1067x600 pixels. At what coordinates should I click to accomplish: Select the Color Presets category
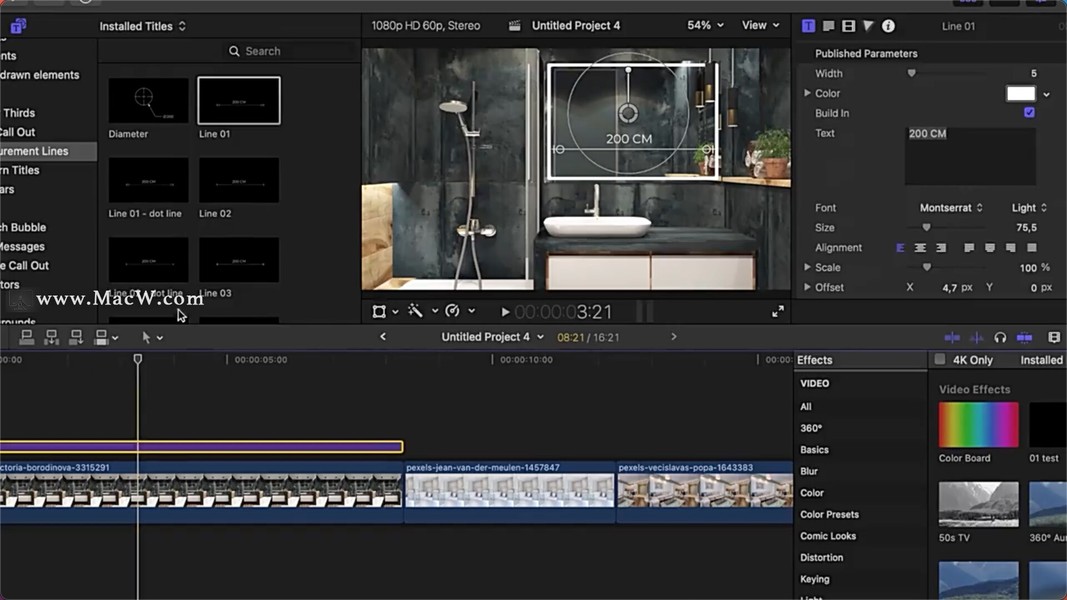click(829, 514)
